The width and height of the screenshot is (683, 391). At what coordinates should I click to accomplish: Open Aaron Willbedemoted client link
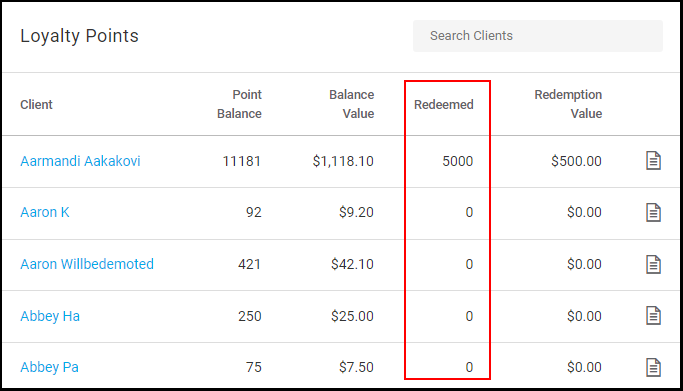coord(87,264)
